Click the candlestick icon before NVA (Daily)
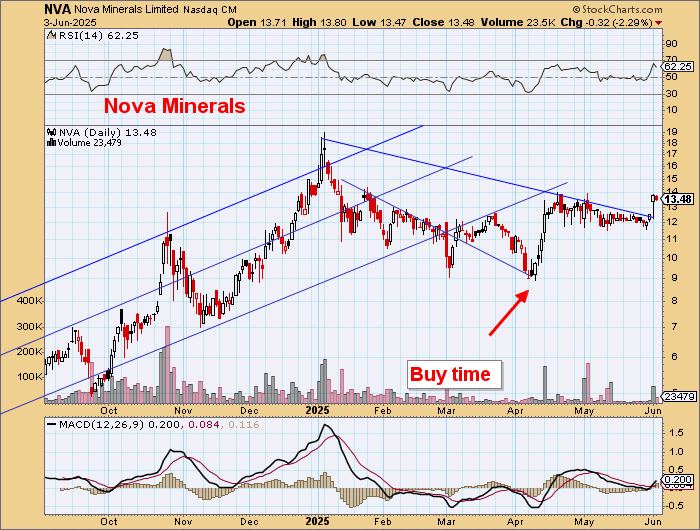The height and width of the screenshot is (530, 700). 52,133
